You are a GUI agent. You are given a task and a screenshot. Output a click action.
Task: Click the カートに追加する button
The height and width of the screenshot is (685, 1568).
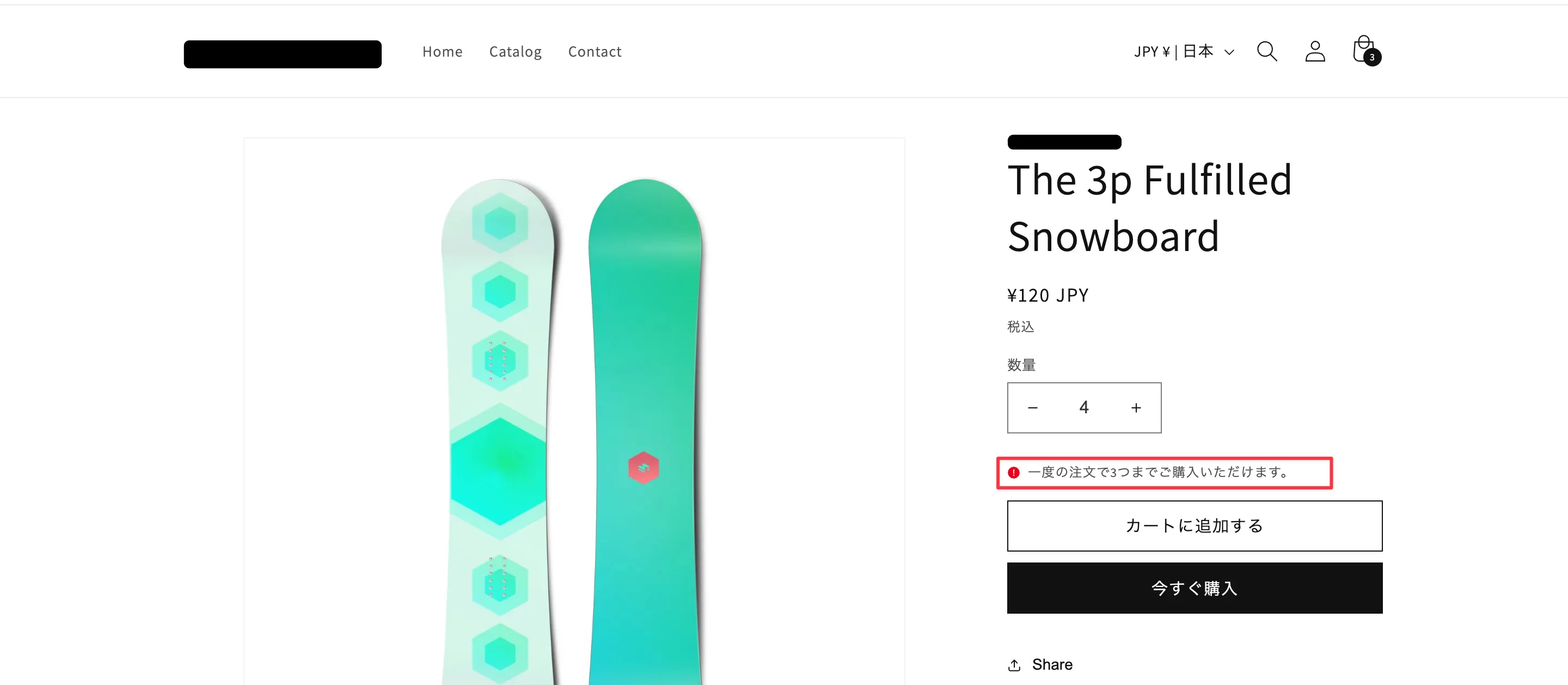tap(1195, 525)
